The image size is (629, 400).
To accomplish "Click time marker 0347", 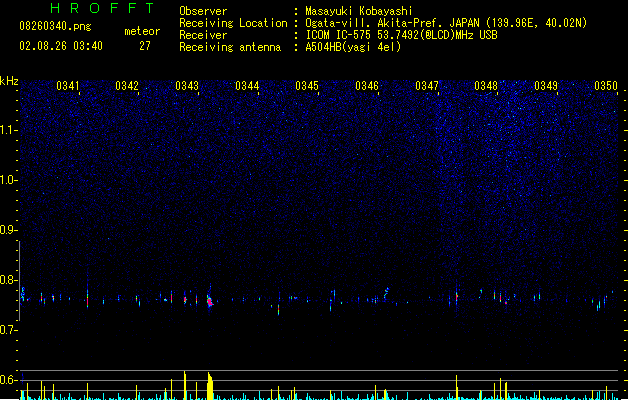I will 427,86.
